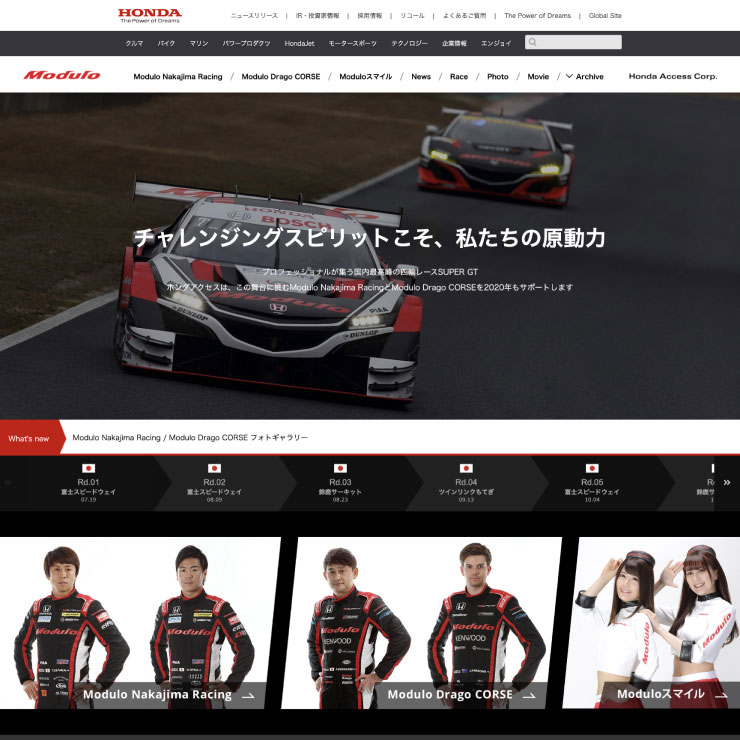Screen dimensions: 740x740
Task: Click the Modulo red logo
Action: pos(62,76)
